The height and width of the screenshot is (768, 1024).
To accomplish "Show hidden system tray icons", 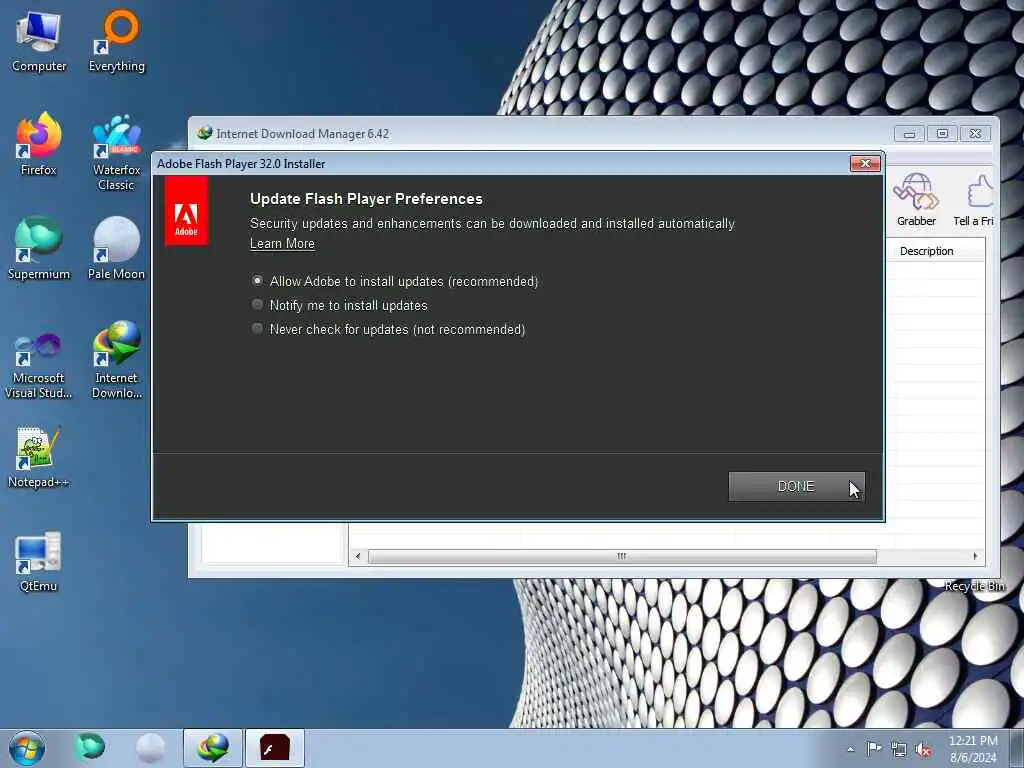I will (x=850, y=749).
